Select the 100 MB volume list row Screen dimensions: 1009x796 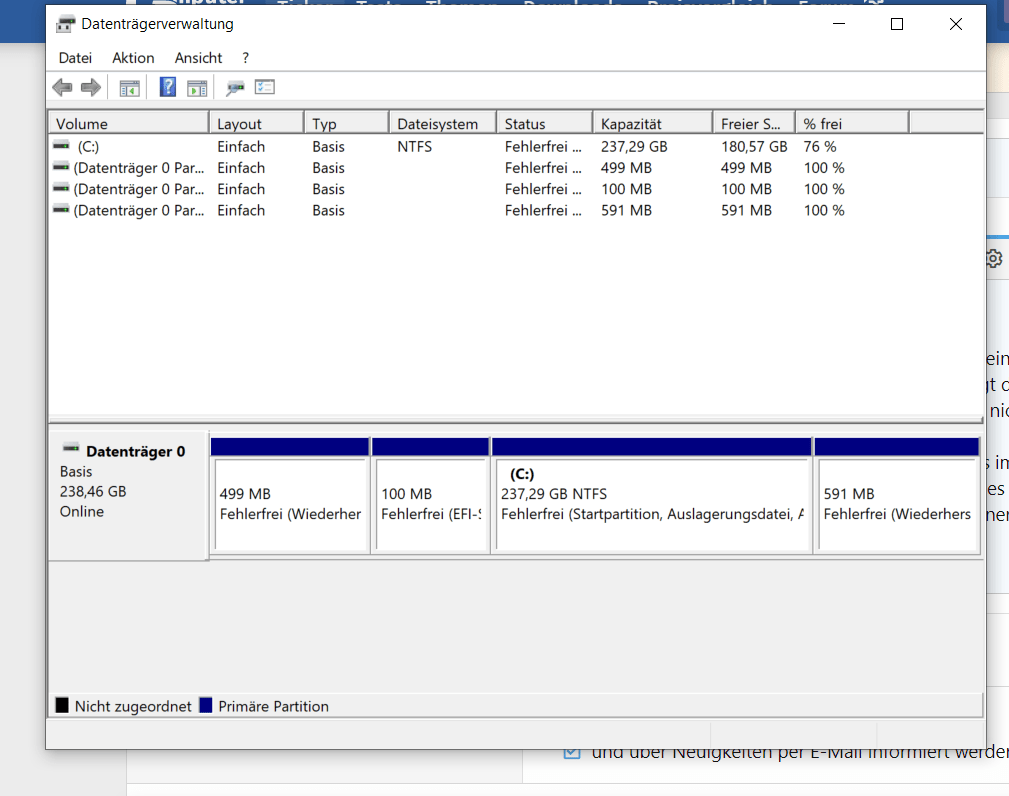(515, 189)
